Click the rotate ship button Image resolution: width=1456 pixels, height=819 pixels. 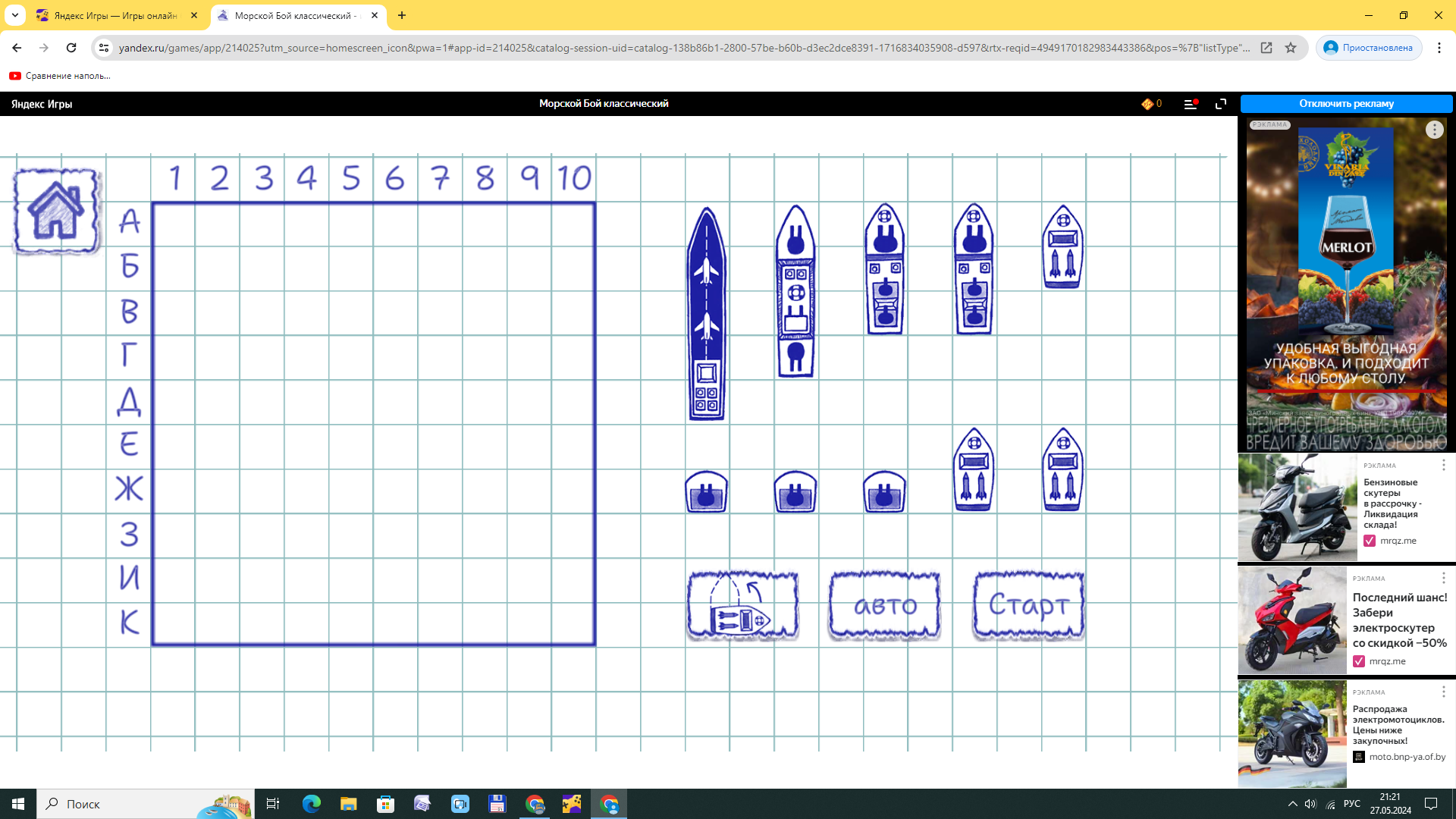pyautogui.click(x=742, y=606)
